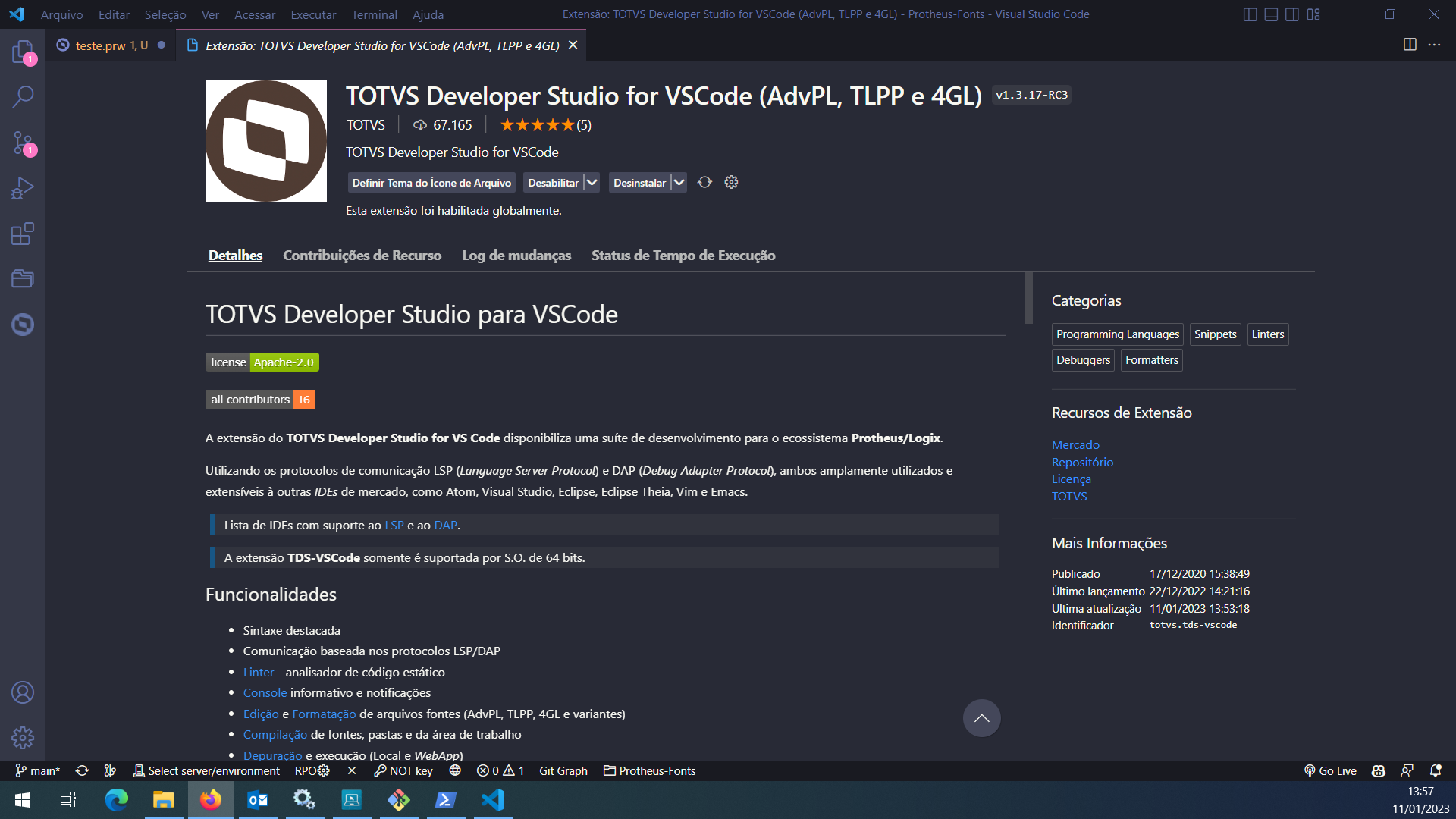1456x819 pixels.
Task: Open the editor more actions ellipsis menu
Action: point(1435,45)
